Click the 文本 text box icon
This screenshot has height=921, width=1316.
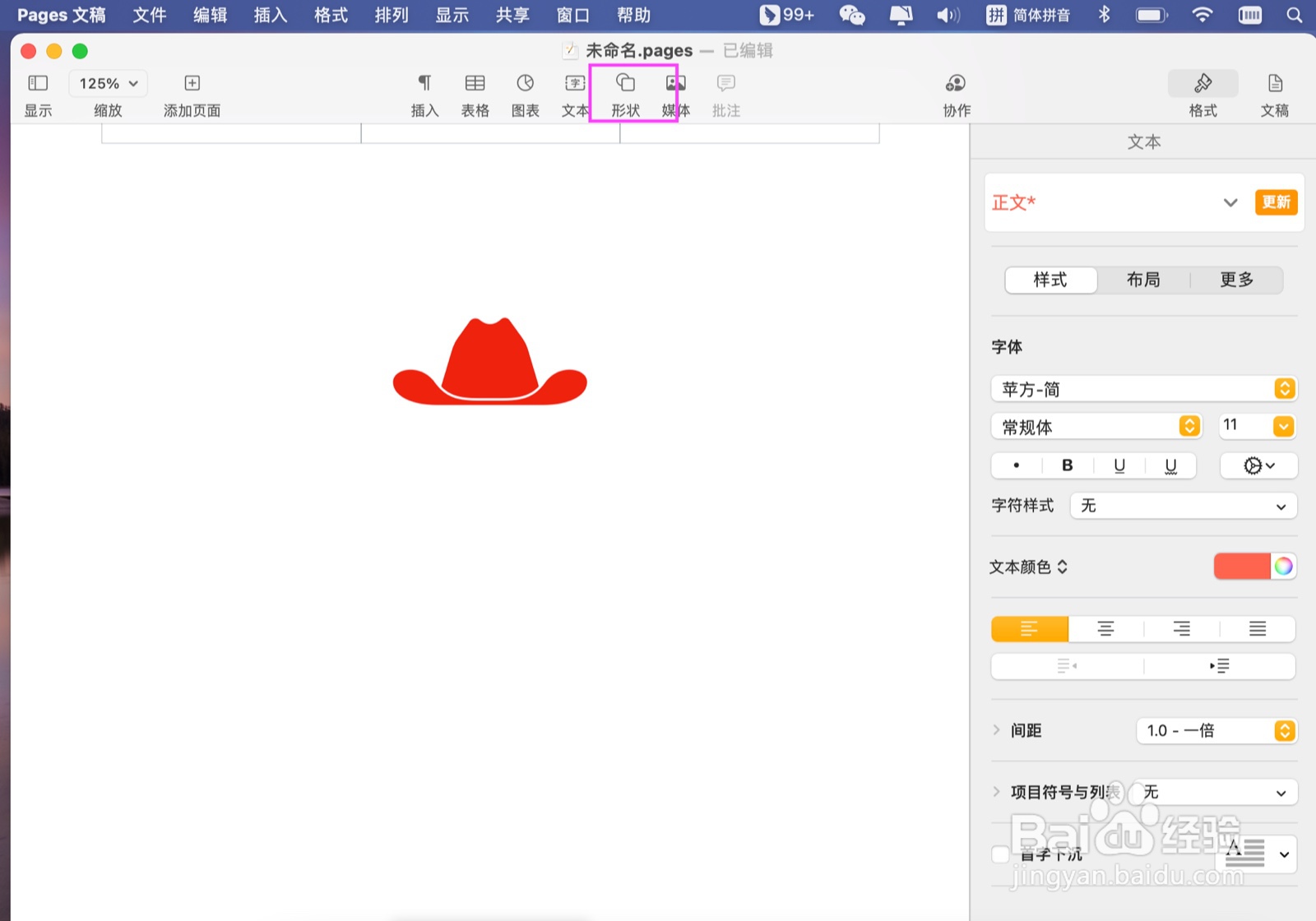(x=575, y=83)
